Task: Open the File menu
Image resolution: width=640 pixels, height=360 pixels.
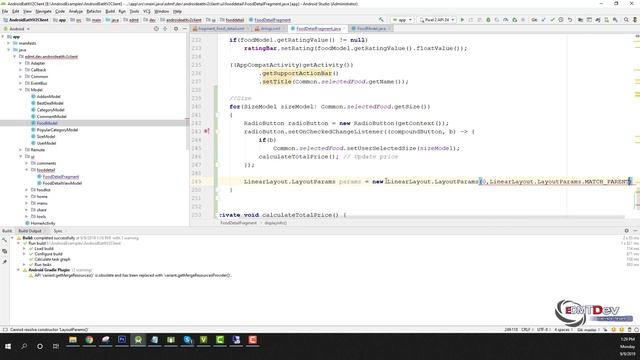Action: tap(5, 11)
